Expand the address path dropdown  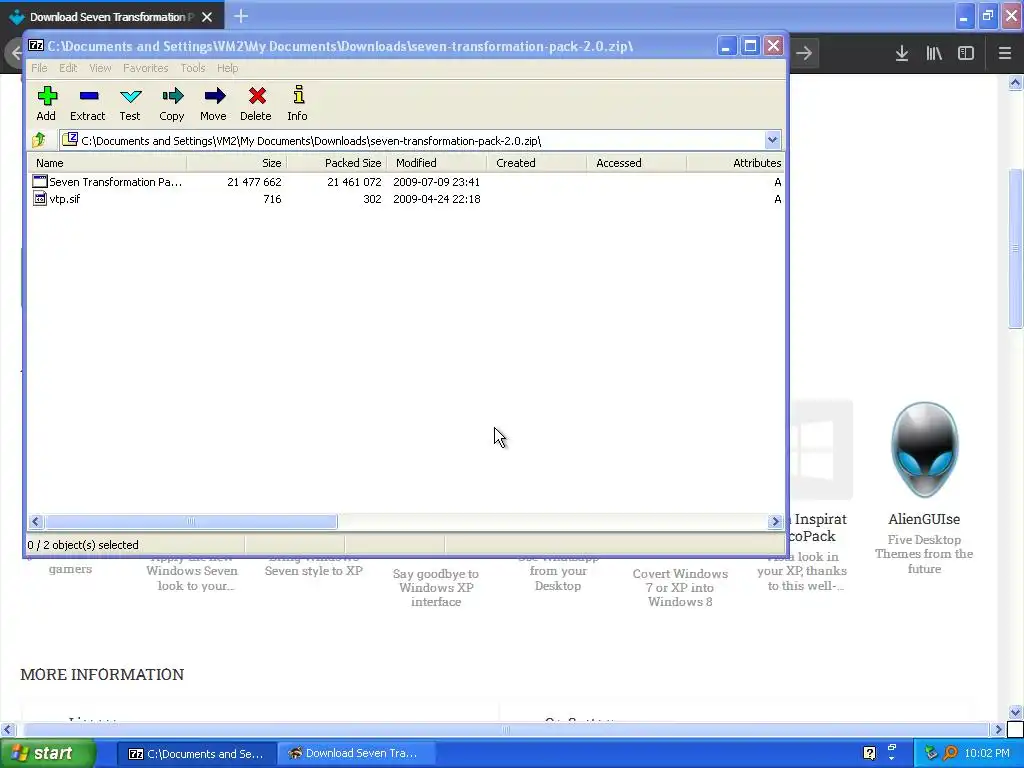coord(772,140)
